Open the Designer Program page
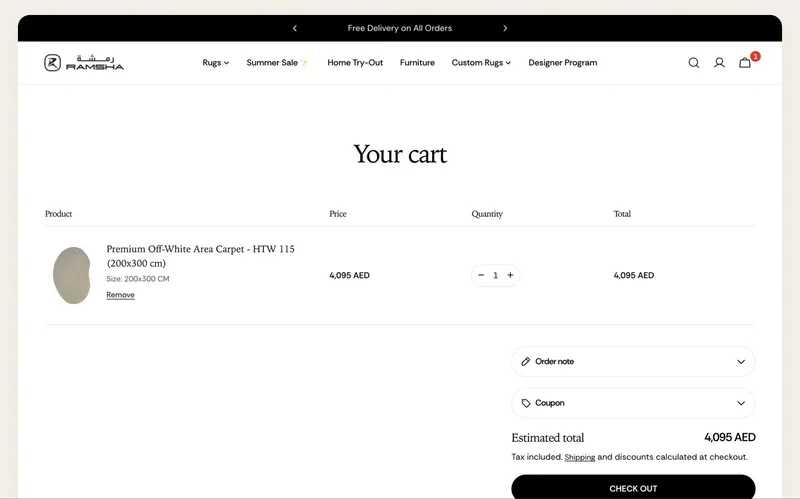 pyautogui.click(x=563, y=63)
